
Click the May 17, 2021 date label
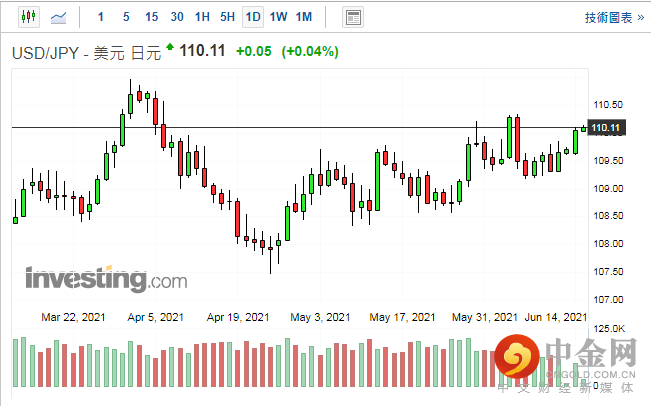click(402, 318)
